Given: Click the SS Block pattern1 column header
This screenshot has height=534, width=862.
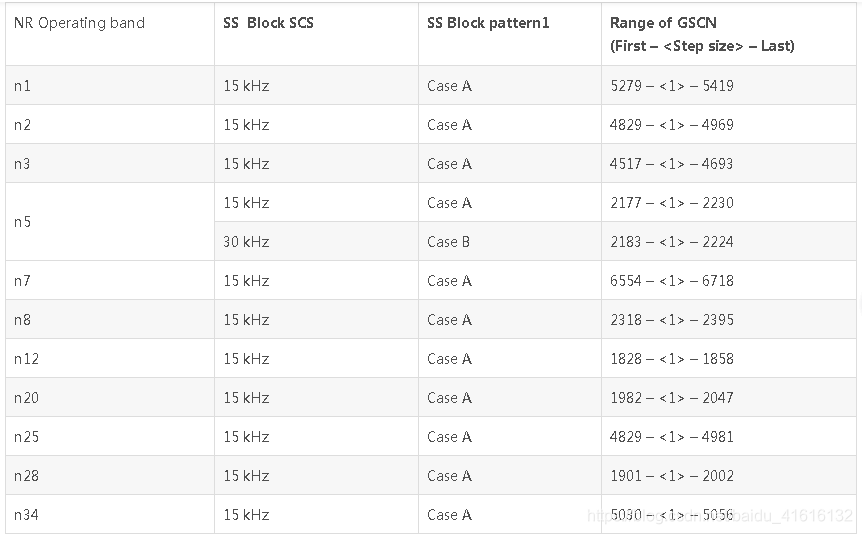Looking at the screenshot, I should (x=488, y=23).
